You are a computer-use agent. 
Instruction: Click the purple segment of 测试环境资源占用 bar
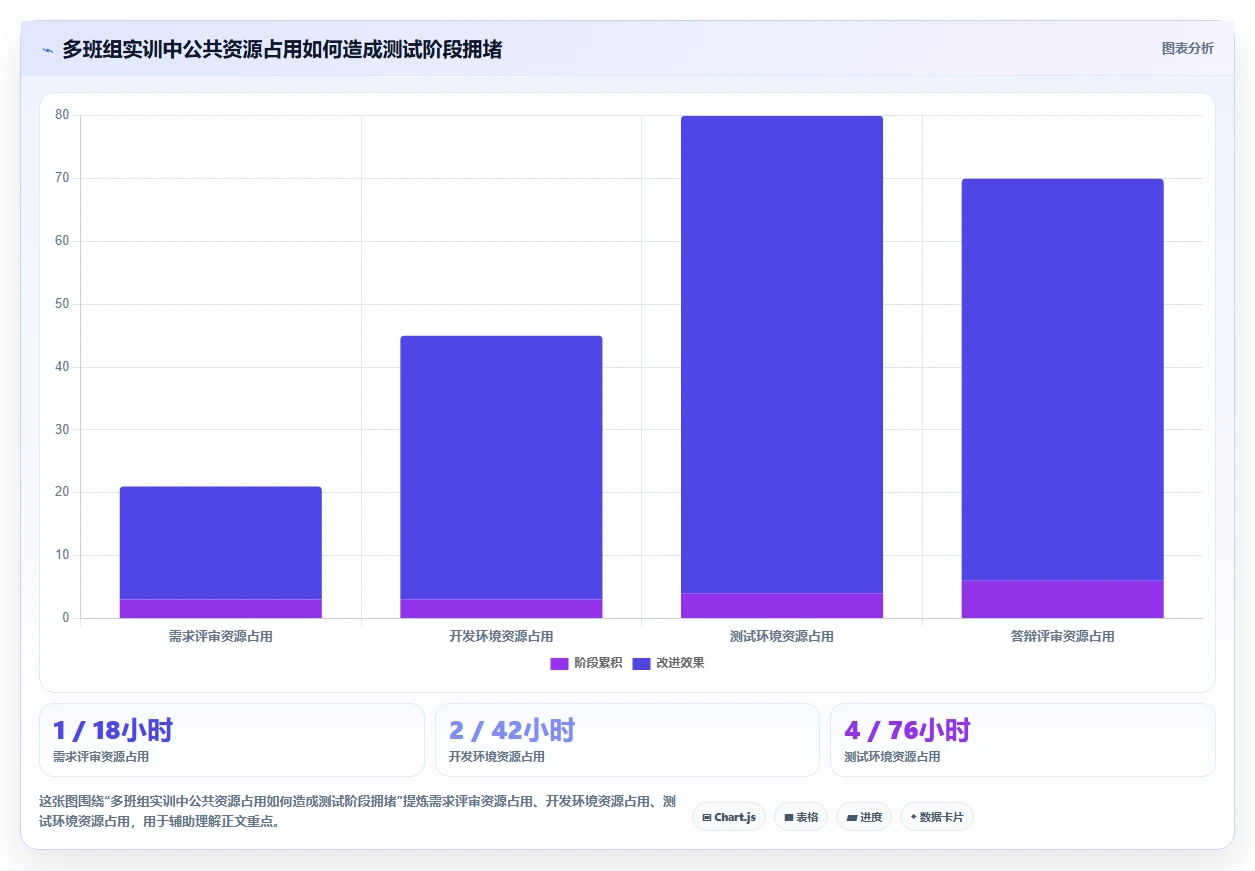[x=782, y=605]
